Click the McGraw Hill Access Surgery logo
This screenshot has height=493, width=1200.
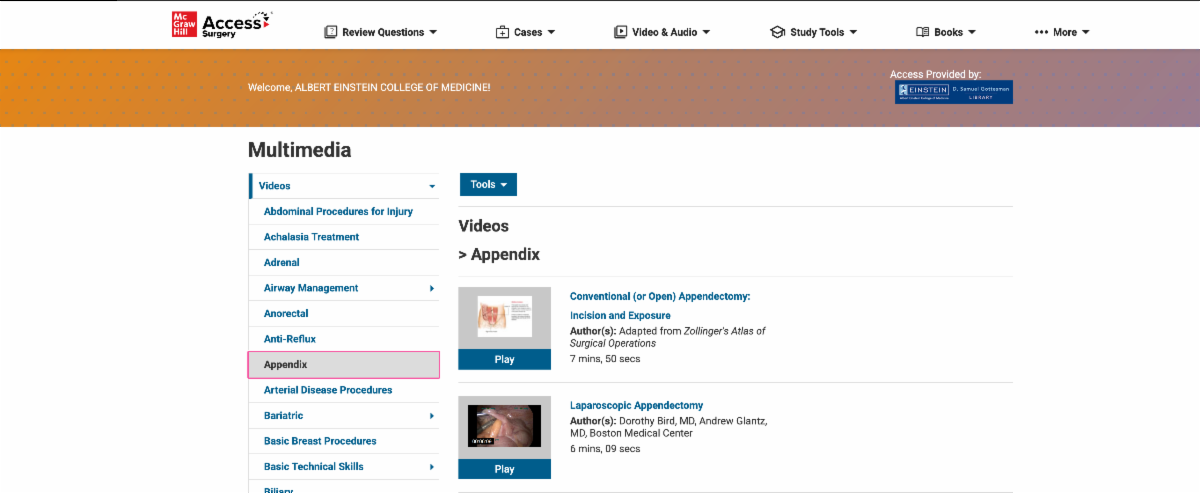[221, 26]
